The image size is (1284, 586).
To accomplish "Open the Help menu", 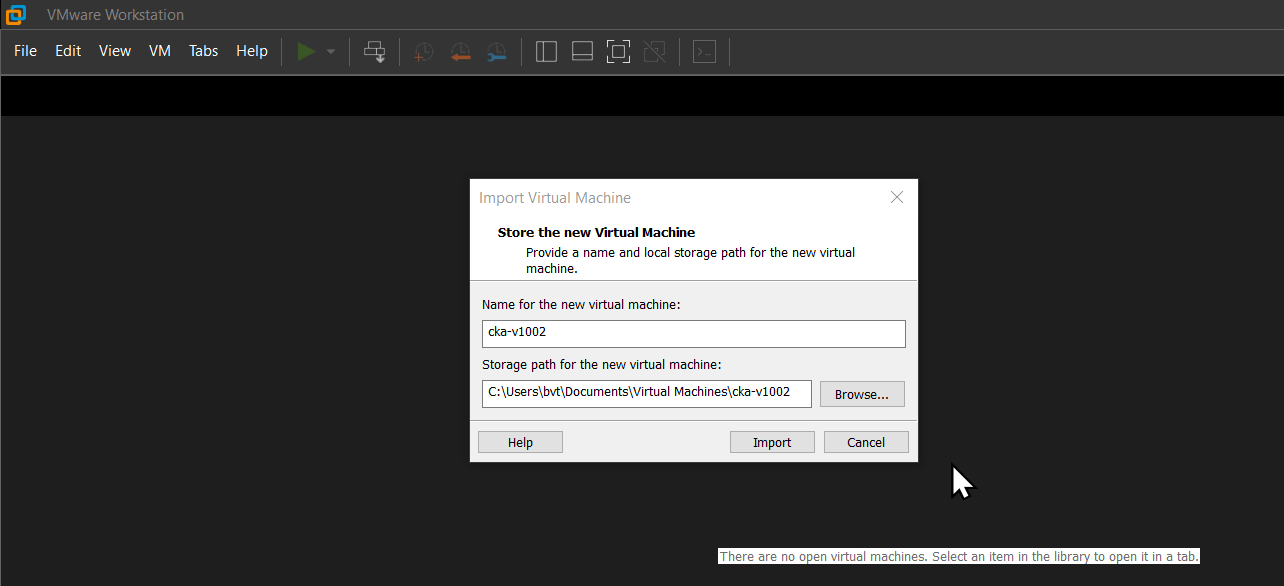I will (252, 51).
